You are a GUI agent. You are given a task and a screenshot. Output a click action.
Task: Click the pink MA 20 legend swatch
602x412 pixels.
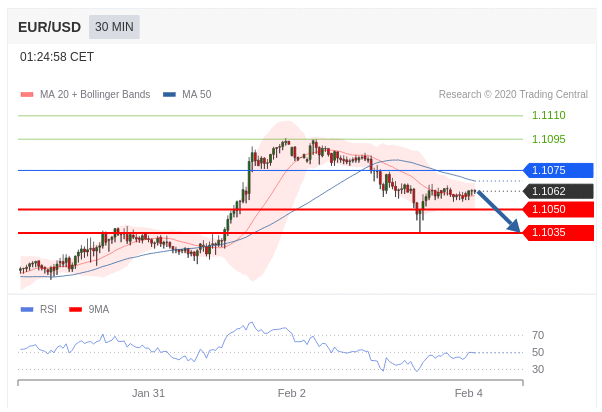[x=27, y=94]
